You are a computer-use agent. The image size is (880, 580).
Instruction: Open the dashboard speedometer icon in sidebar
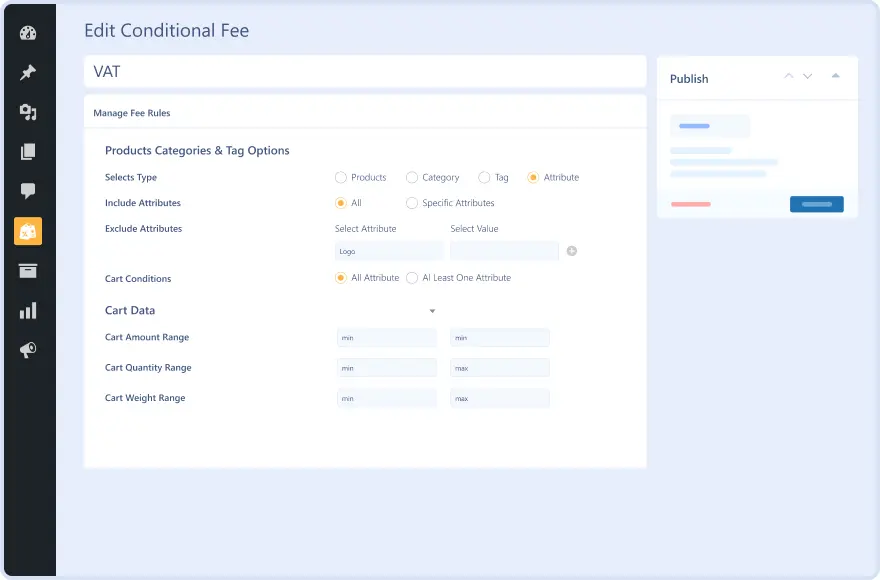click(x=27, y=31)
